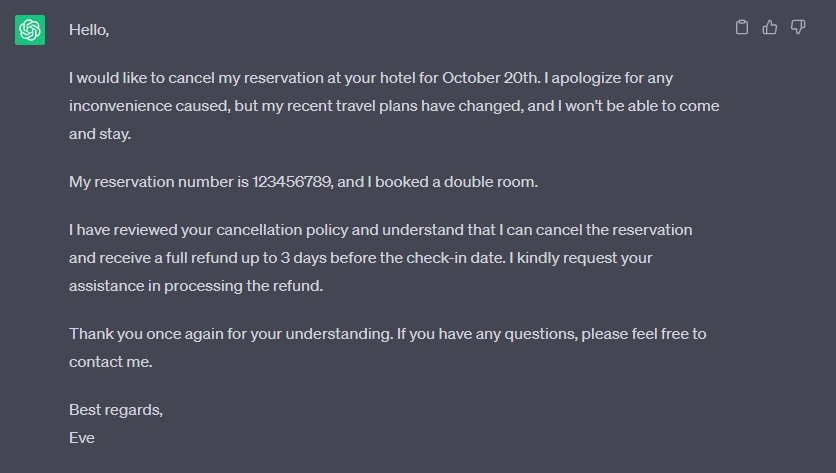
Task: Click the signature name "Eve"
Action: (82, 438)
